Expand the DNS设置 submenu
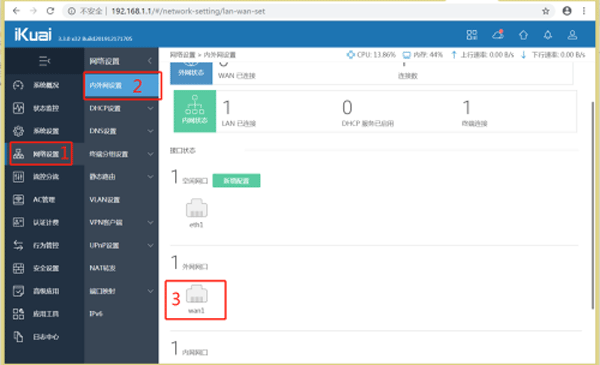Viewport: 600px width, 365px height. [x=121, y=131]
